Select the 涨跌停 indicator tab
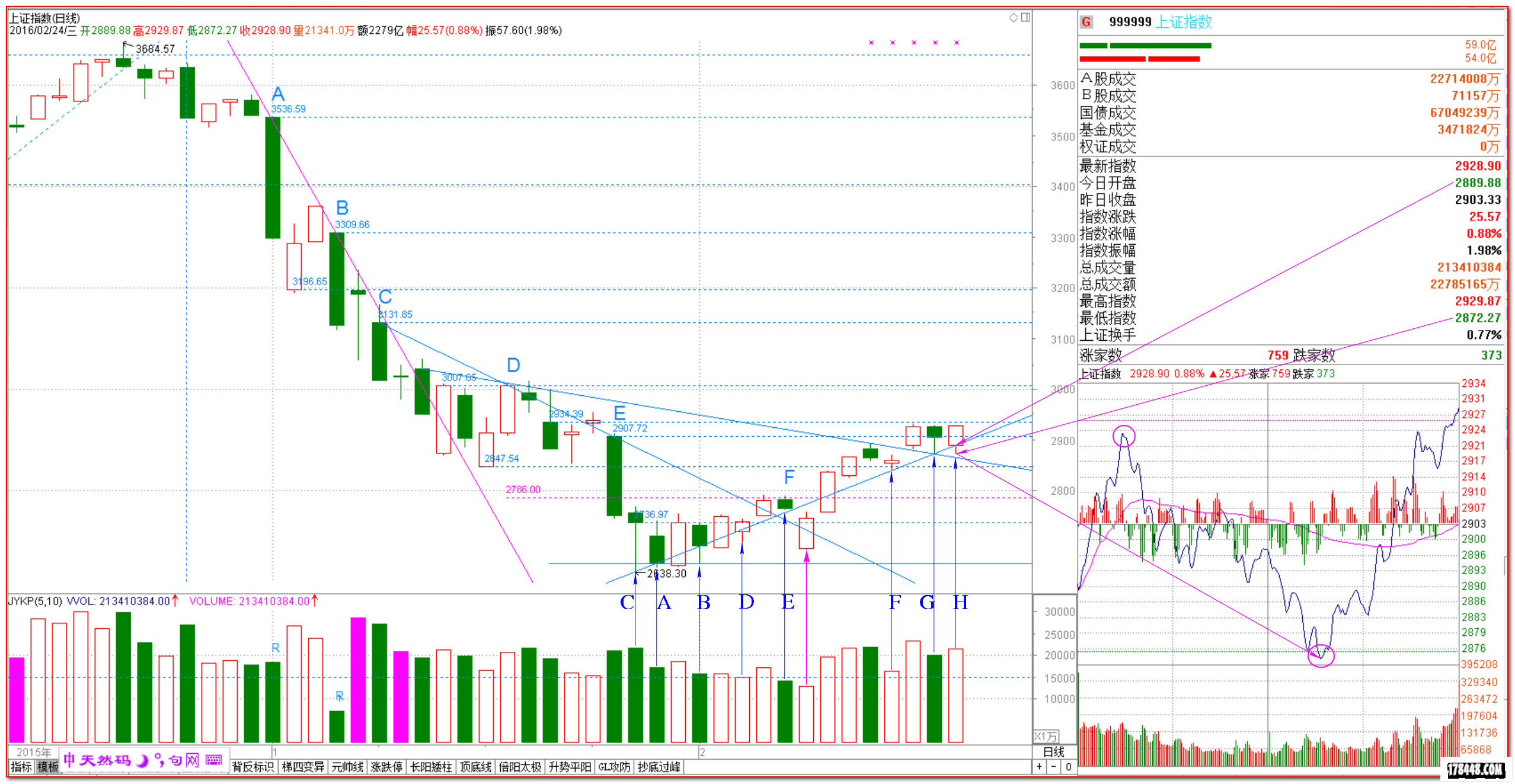This screenshot has height=784, width=1515. pos(386,767)
